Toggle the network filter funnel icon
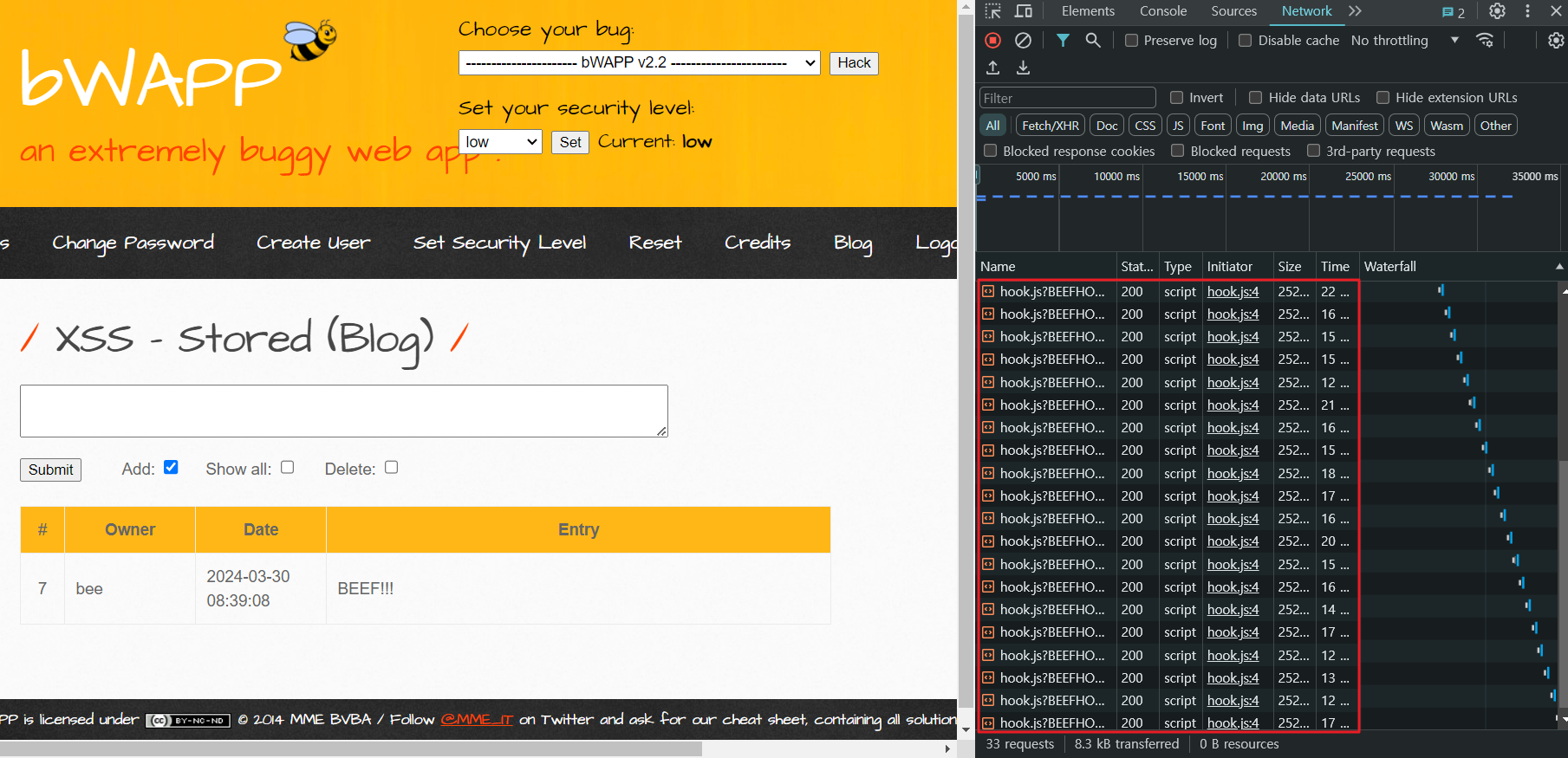 (x=1063, y=40)
